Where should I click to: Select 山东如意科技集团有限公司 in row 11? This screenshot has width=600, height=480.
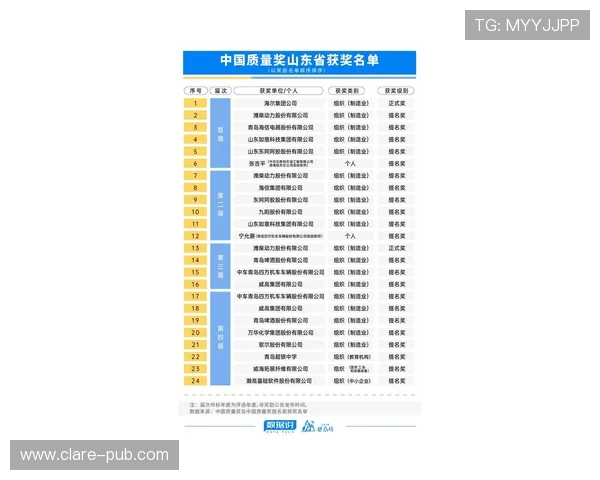pyautogui.click(x=280, y=224)
